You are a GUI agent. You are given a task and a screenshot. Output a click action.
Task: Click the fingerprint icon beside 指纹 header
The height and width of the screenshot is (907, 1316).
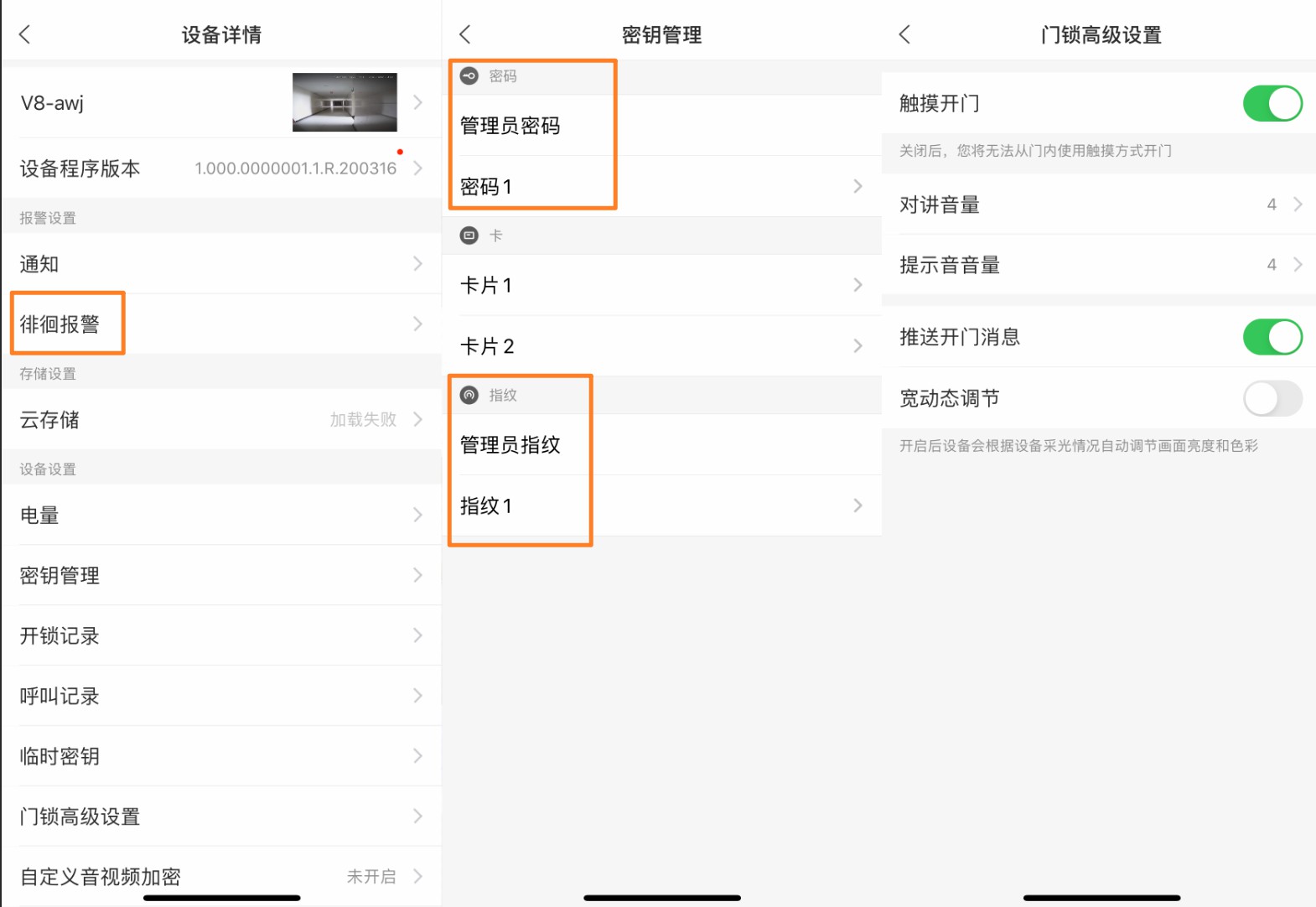[x=469, y=395]
